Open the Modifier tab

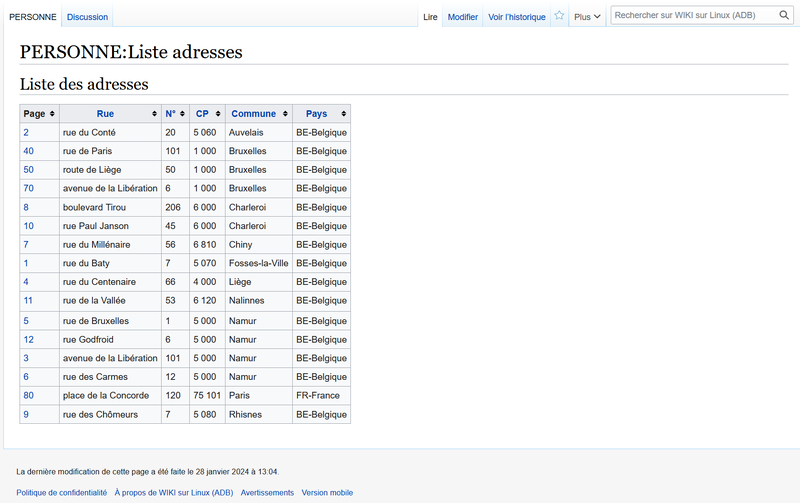463,17
